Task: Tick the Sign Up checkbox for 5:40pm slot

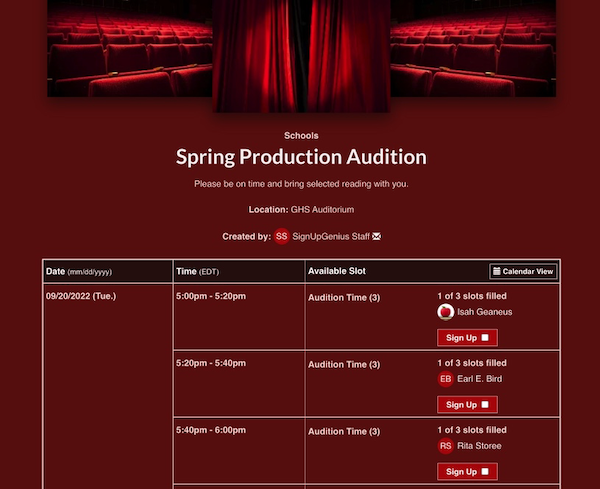Action: [x=485, y=471]
